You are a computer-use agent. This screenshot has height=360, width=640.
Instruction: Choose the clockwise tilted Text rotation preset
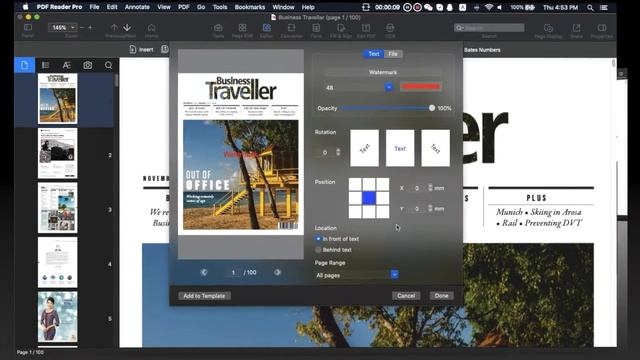pyautogui.click(x=436, y=148)
